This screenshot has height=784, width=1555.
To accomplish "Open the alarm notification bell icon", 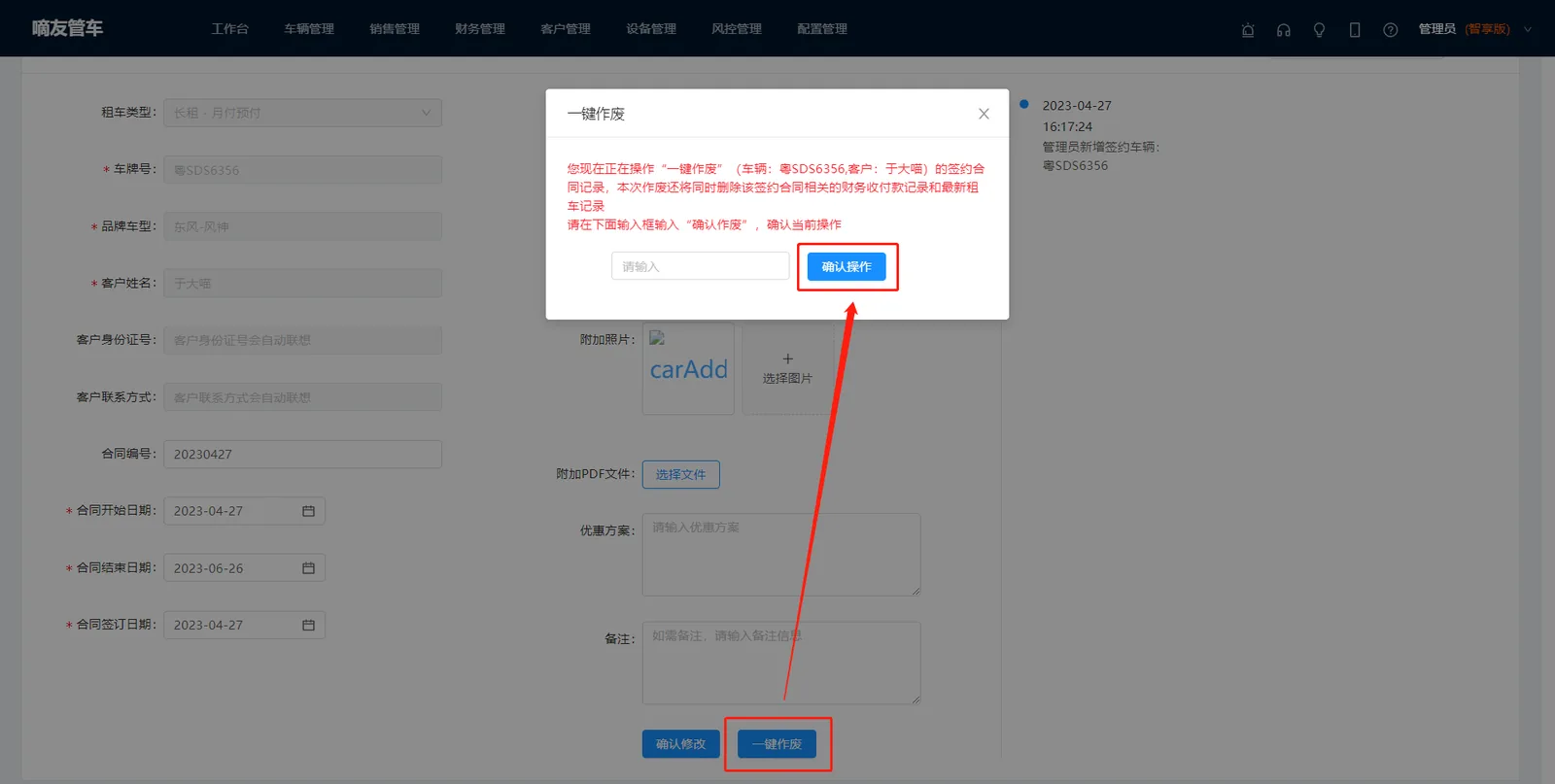I will click(1248, 30).
